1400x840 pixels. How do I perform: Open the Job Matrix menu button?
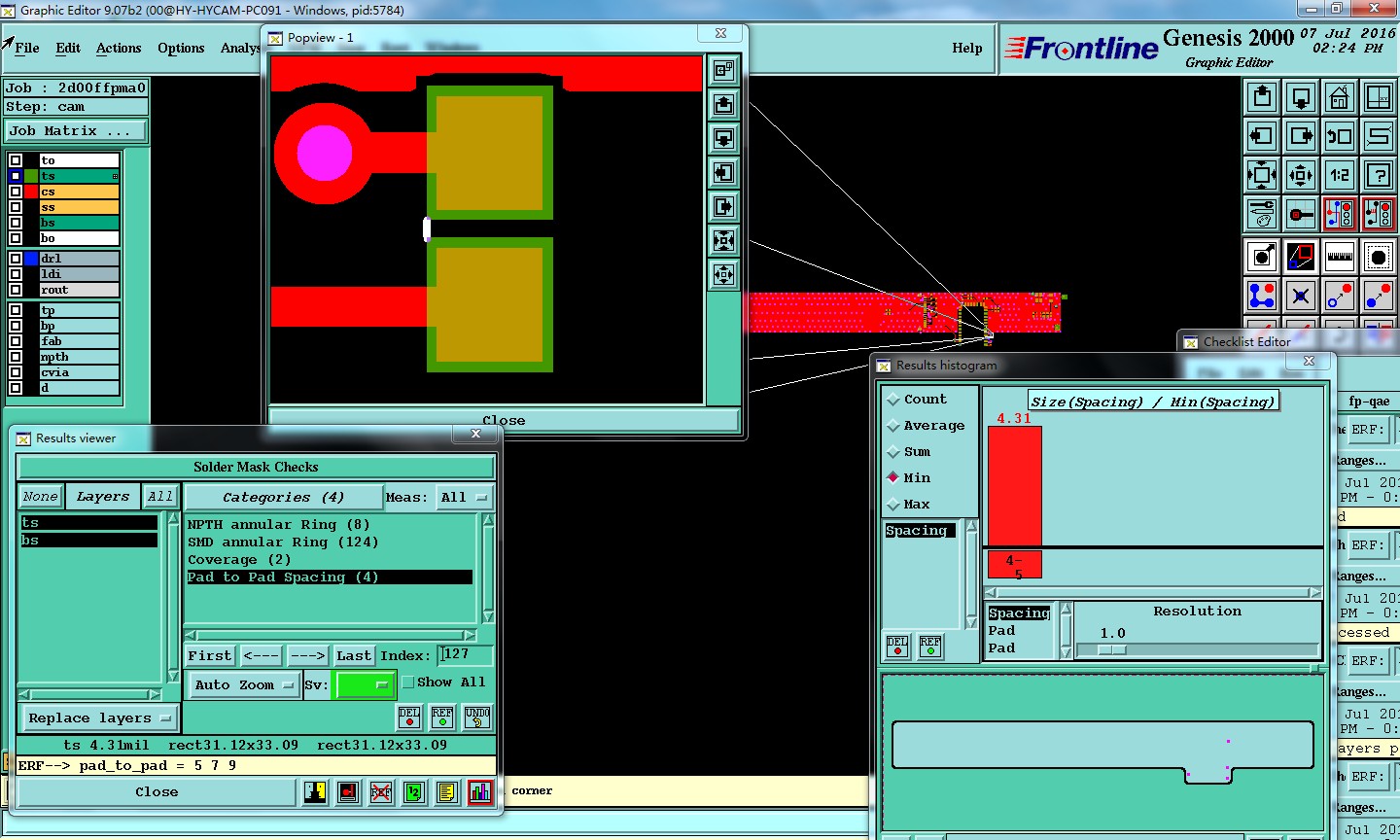(x=77, y=131)
